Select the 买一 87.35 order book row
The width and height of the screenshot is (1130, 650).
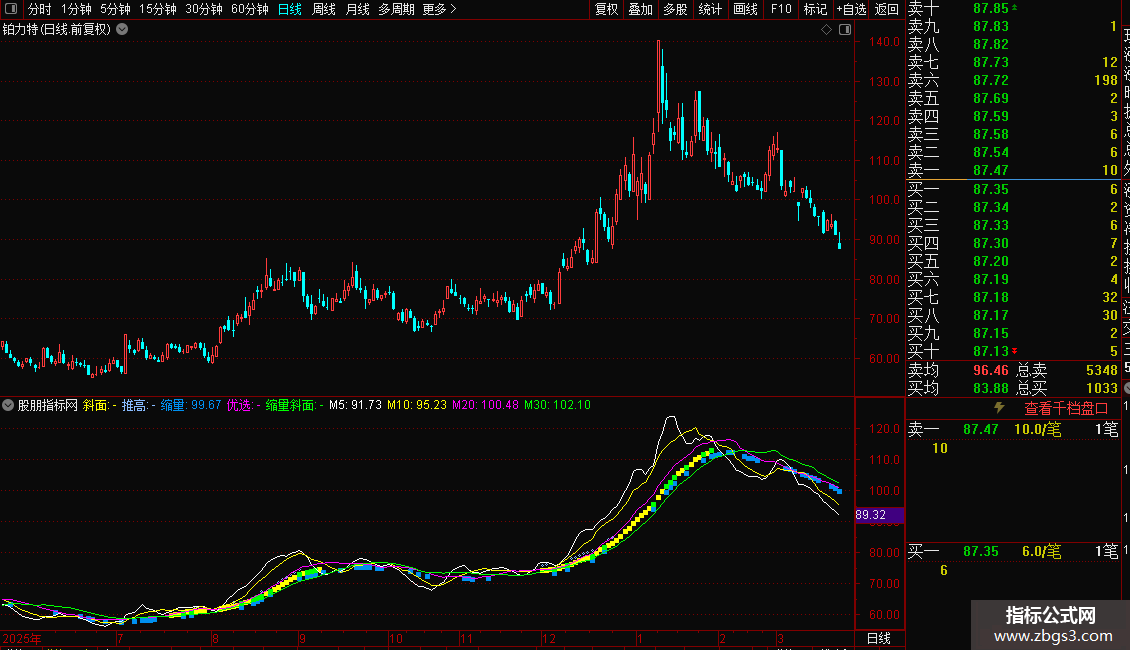1013,190
